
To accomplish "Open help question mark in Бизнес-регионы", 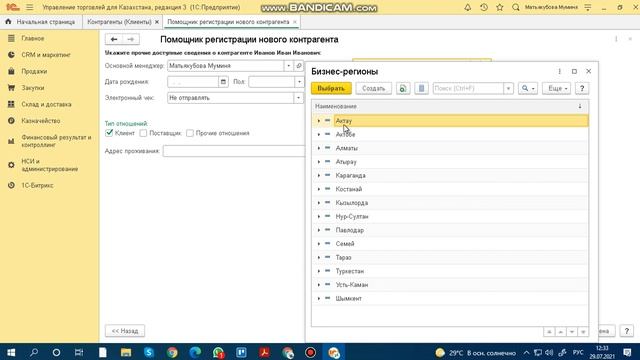I will (x=582, y=88).
